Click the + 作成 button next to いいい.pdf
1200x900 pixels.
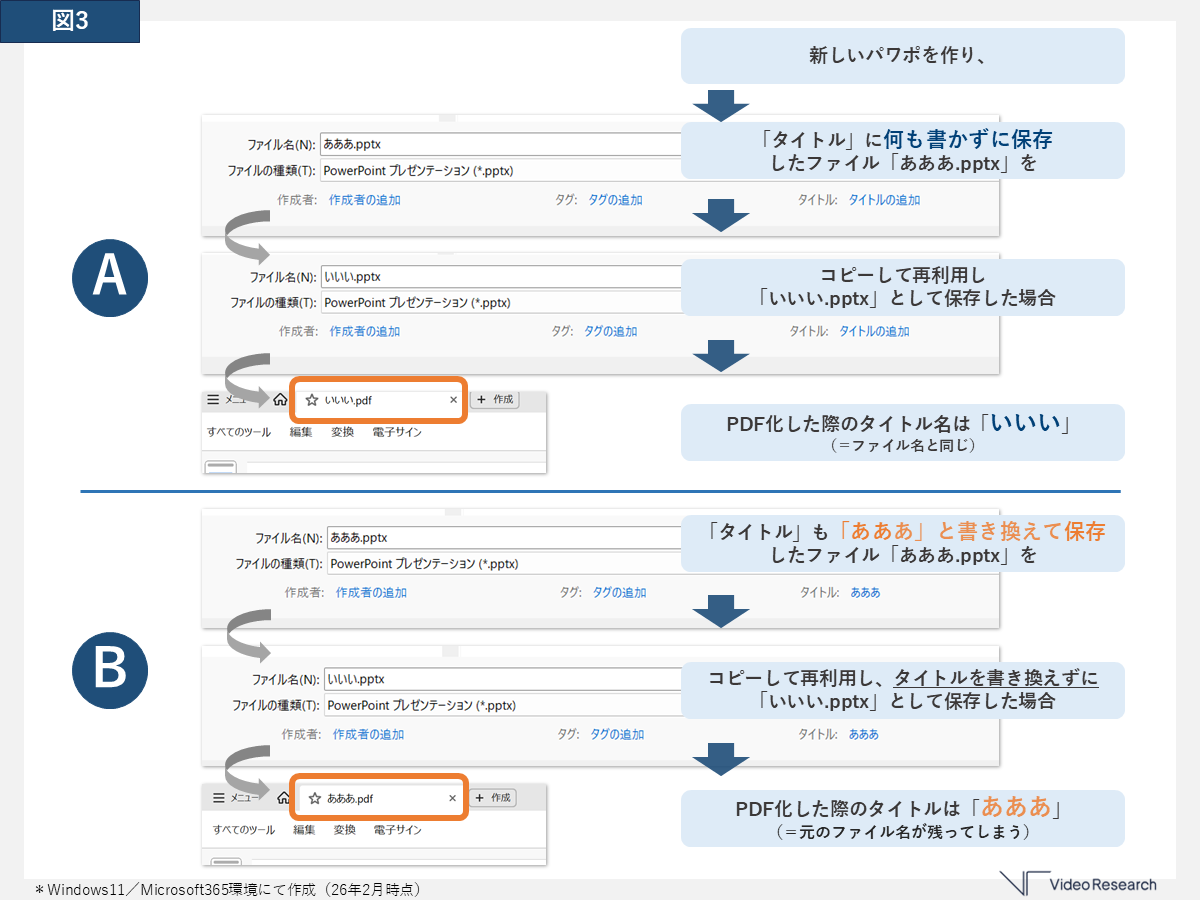(x=494, y=400)
